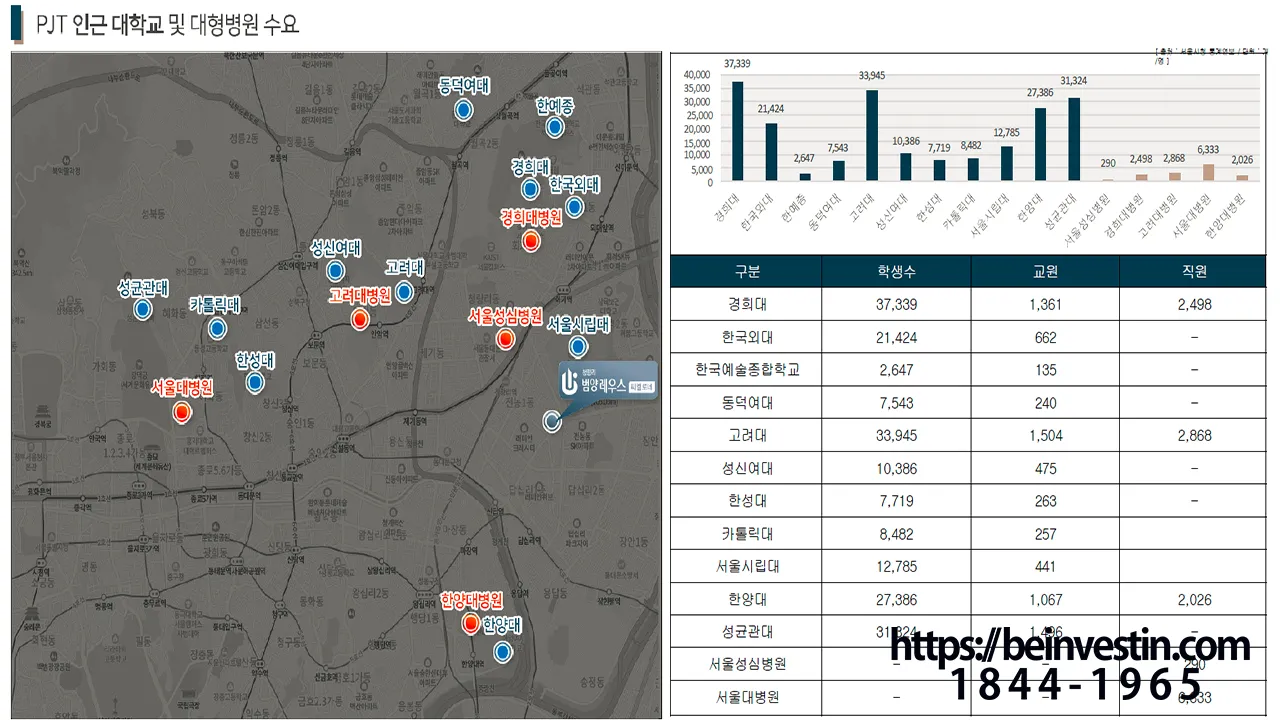Select the red 서울대병원 marker
Screen dimensions: 1280x720
tap(181, 411)
